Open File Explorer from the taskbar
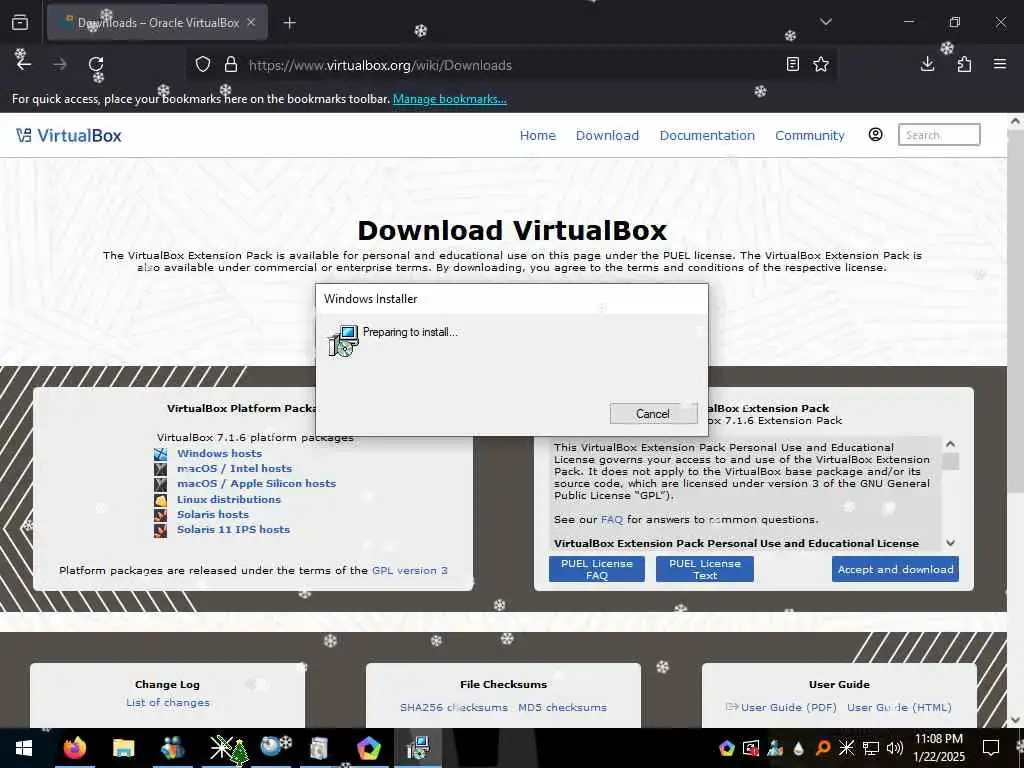The image size is (1024, 768). pos(123,748)
